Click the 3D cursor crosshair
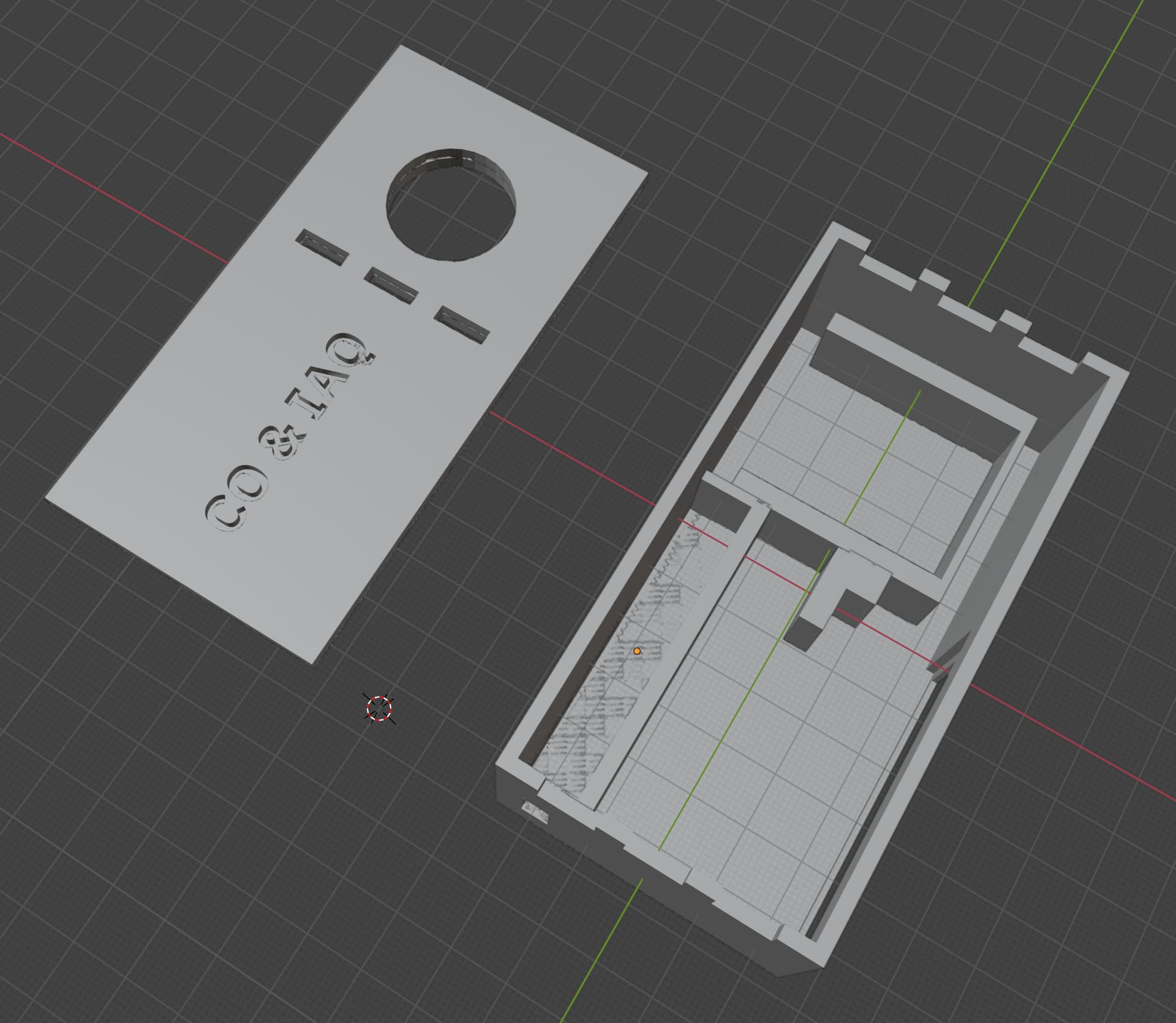This screenshot has height=1023, width=1176. [379, 708]
